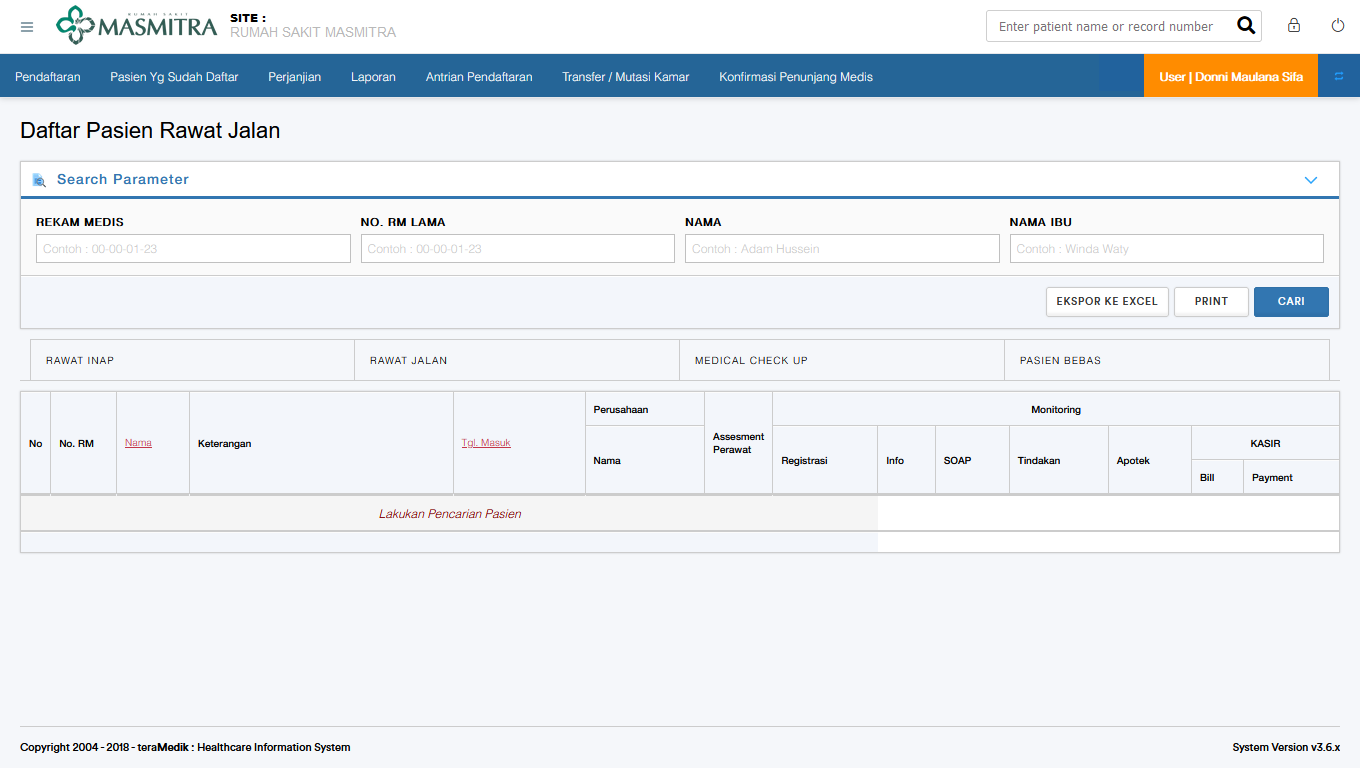
Task: Click the teraMedik copyright footer text
Action: [185, 747]
